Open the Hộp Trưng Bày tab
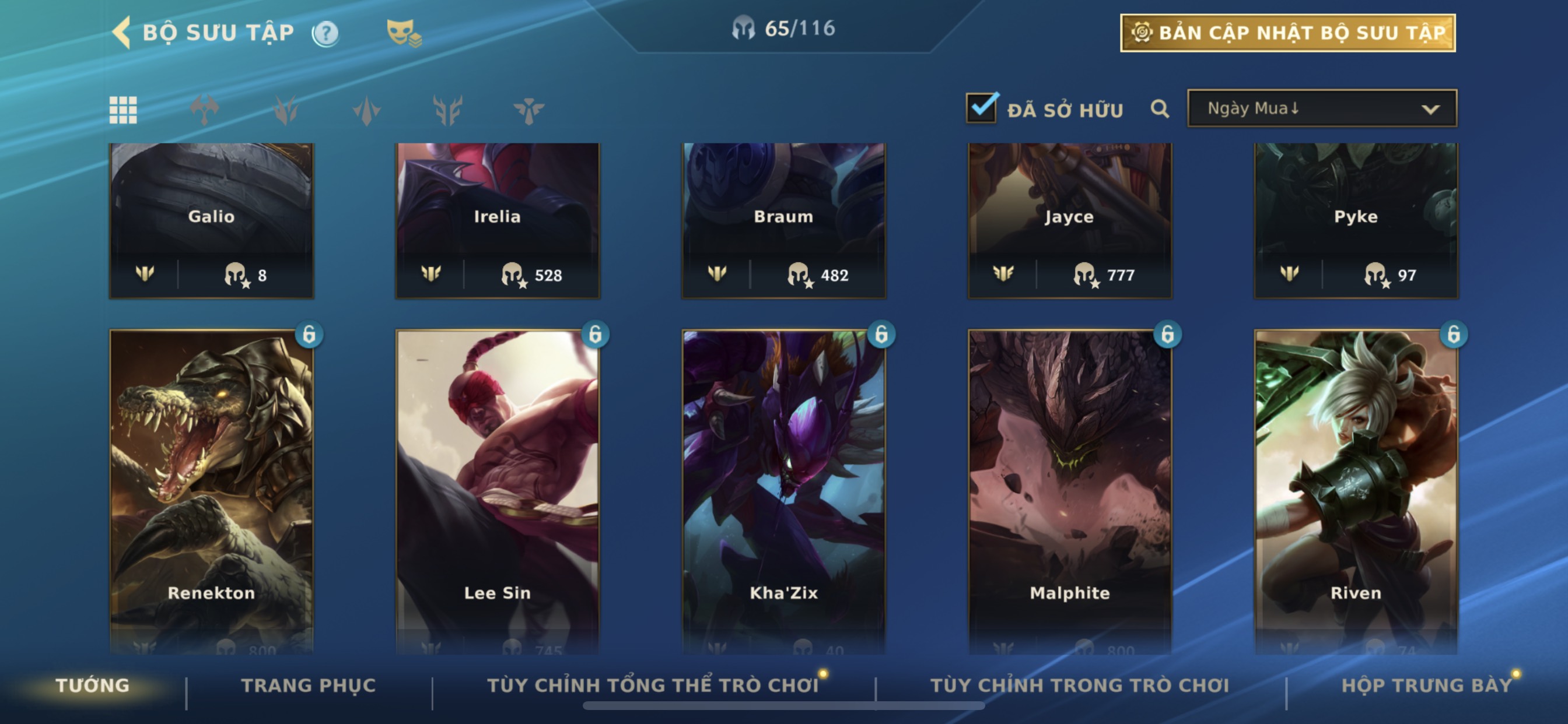Image resolution: width=1568 pixels, height=724 pixels. click(1427, 685)
